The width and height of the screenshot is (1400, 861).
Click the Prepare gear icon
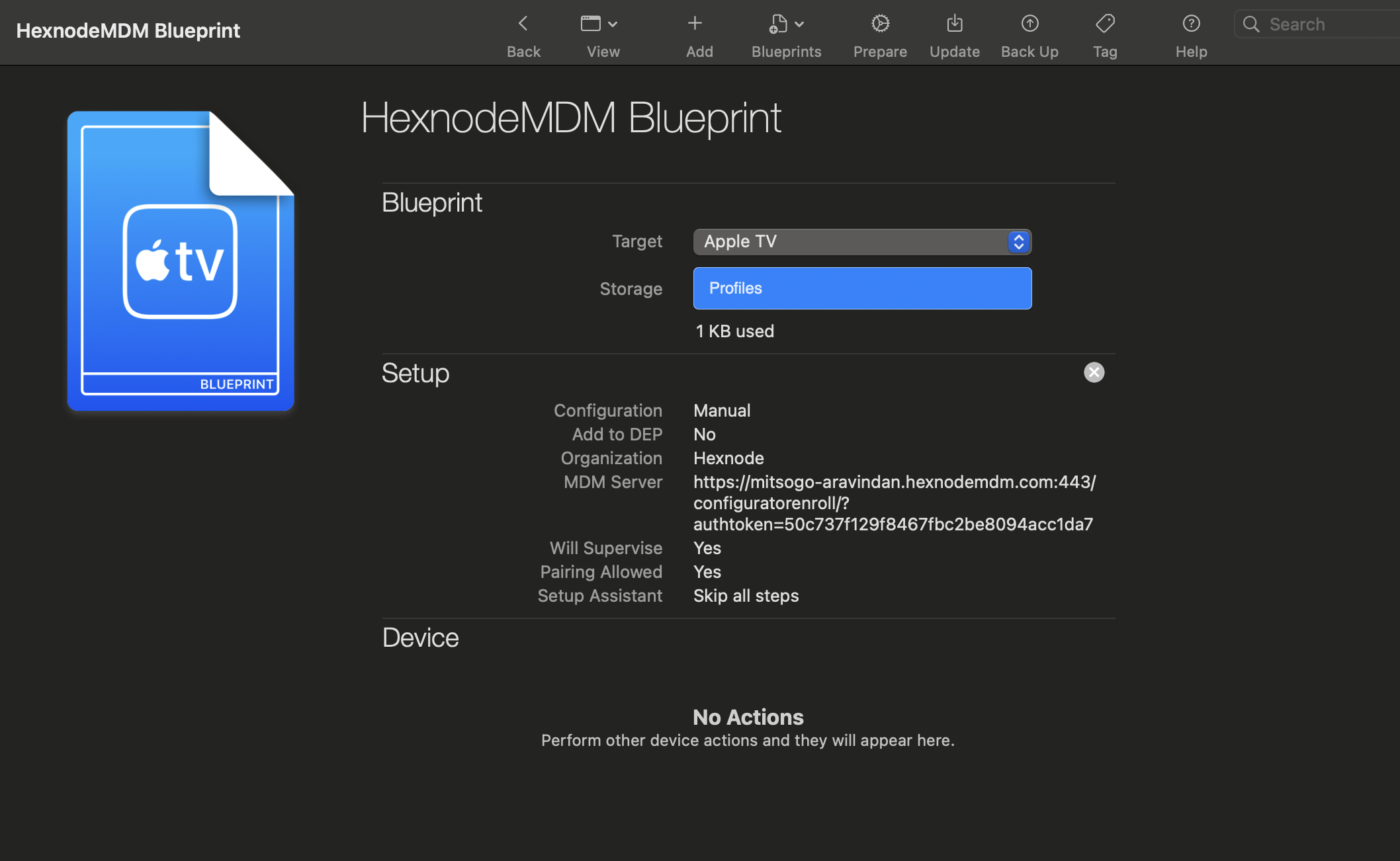point(880,24)
